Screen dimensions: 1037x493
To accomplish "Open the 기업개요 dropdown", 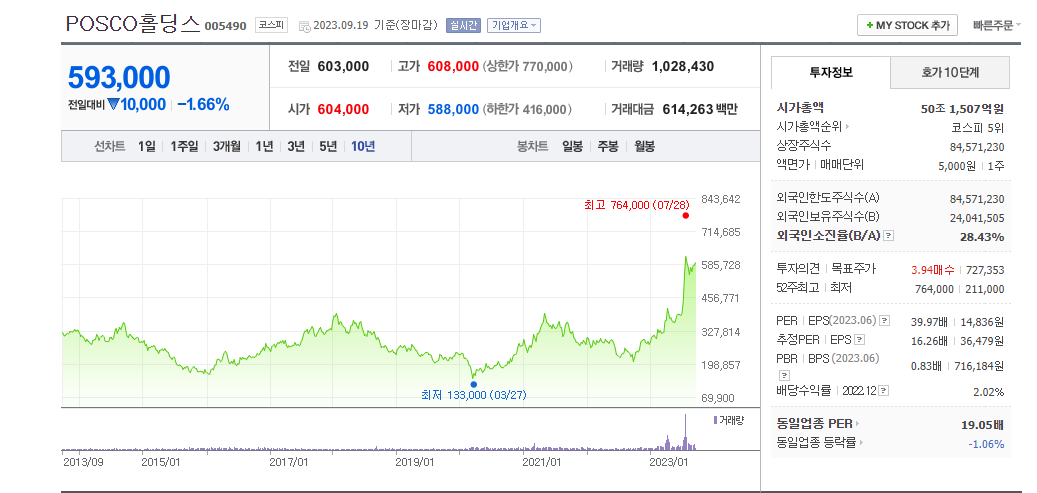I will pyautogui.click(x=514, y=26).
